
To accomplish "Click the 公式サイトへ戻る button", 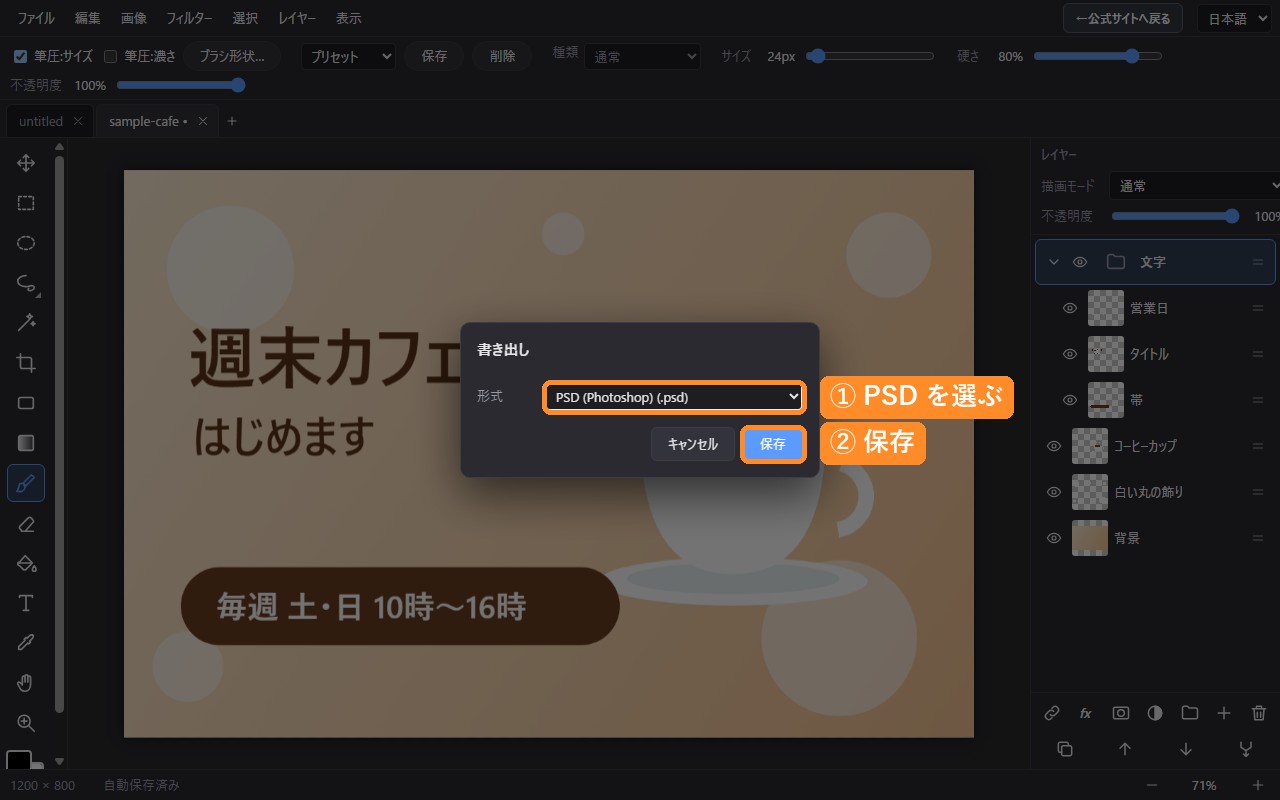I will coord(1123,18).
